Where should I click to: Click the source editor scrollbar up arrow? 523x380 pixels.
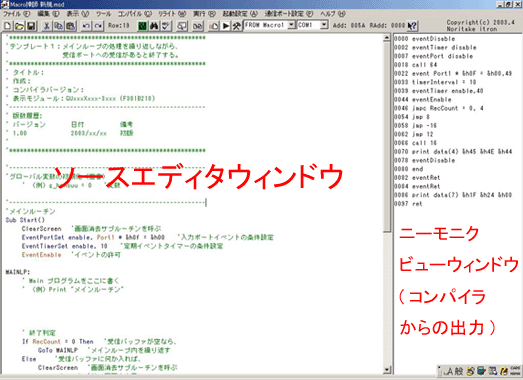coord(387,37)
